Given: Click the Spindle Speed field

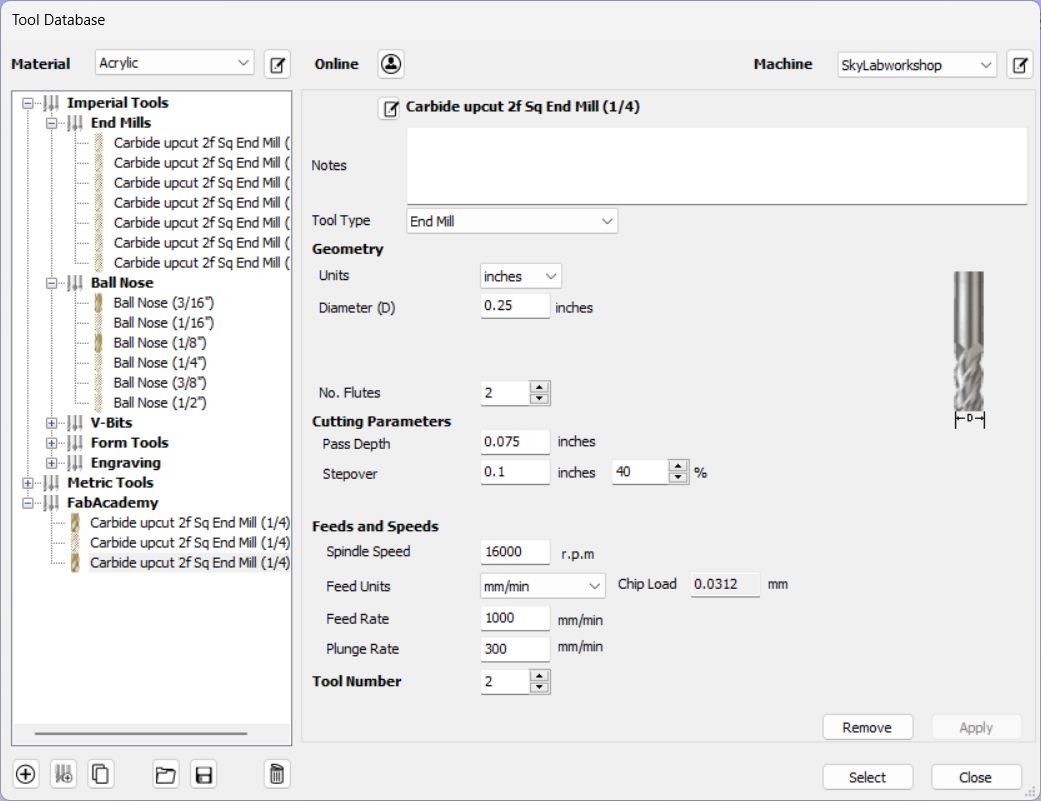Looking at the screenshot, I should 515,551.
